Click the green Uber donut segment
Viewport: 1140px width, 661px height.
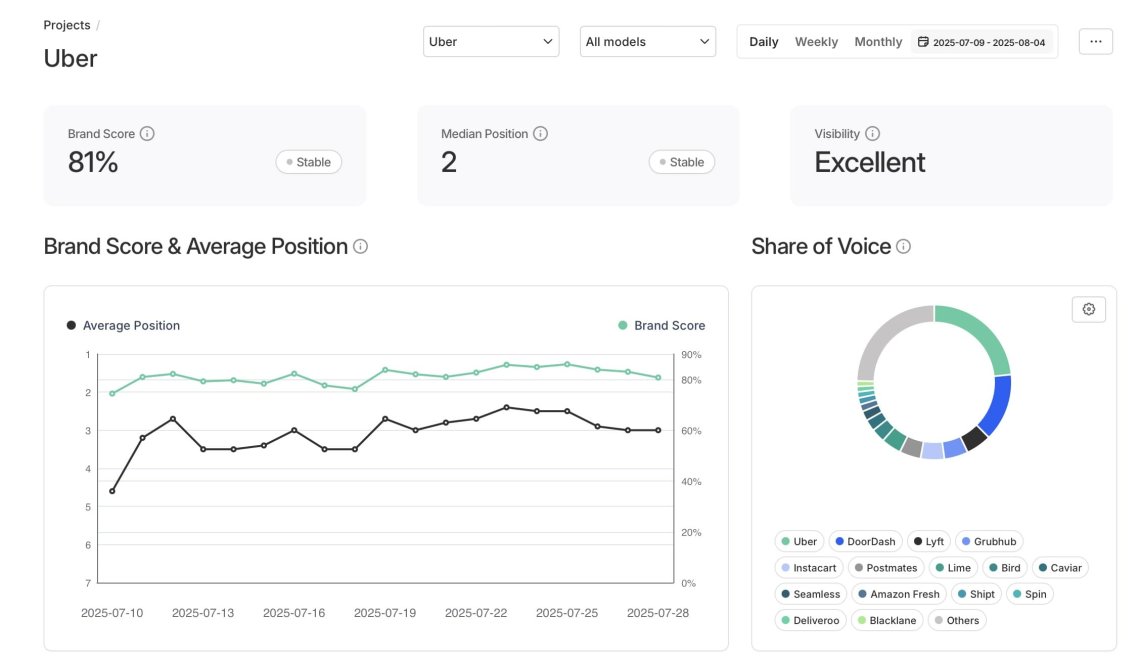point(981,333)
